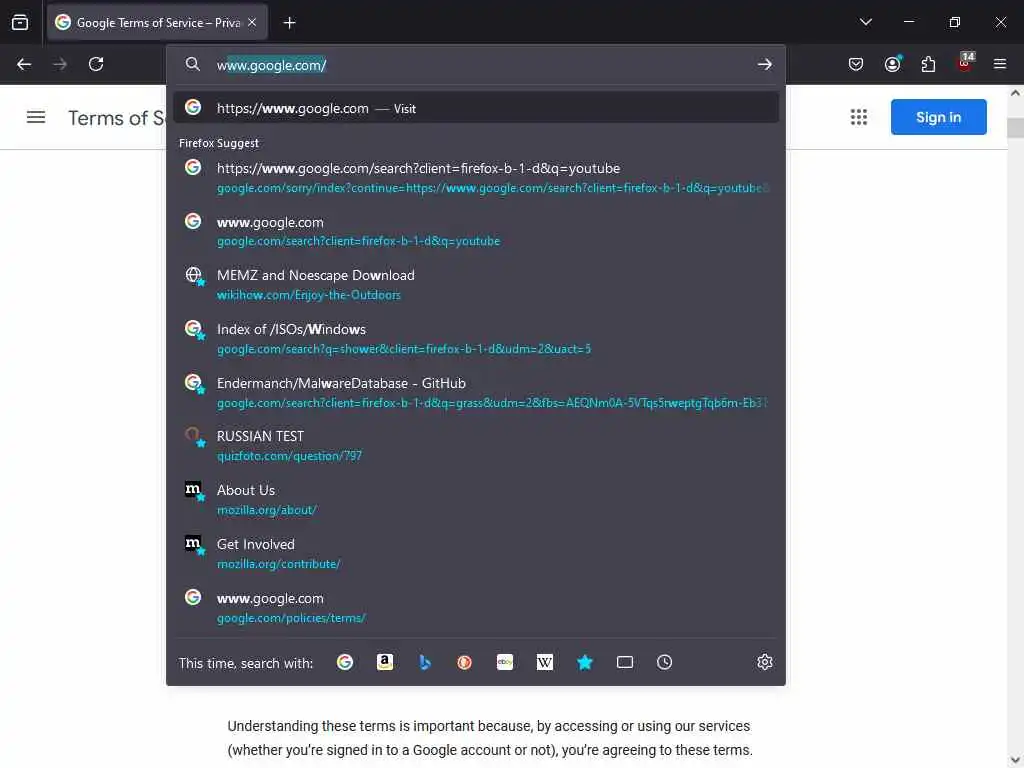Screen dimensions: 1024x768
Task: Click scrollbar down arrow on page
Action: tap(1016, 760)
